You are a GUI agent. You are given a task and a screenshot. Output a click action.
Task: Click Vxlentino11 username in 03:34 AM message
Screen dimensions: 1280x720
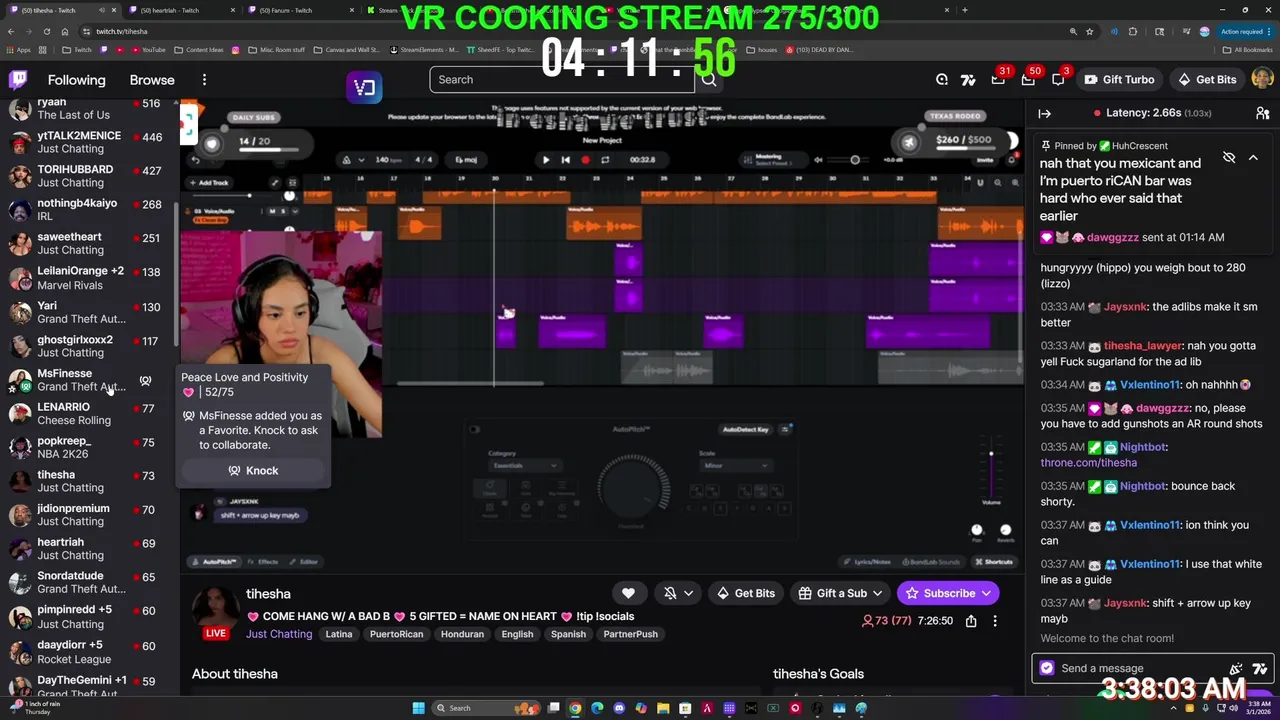[x=1148, y=385]
